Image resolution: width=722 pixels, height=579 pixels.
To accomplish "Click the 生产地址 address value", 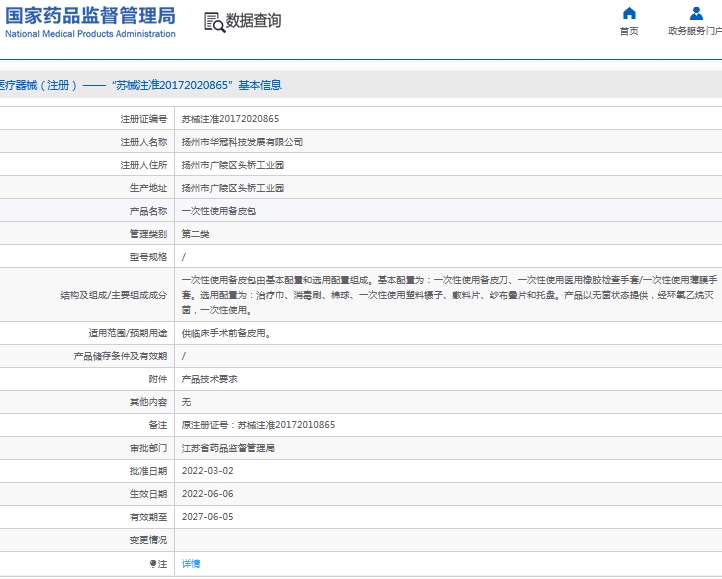I will pos(233,188).
